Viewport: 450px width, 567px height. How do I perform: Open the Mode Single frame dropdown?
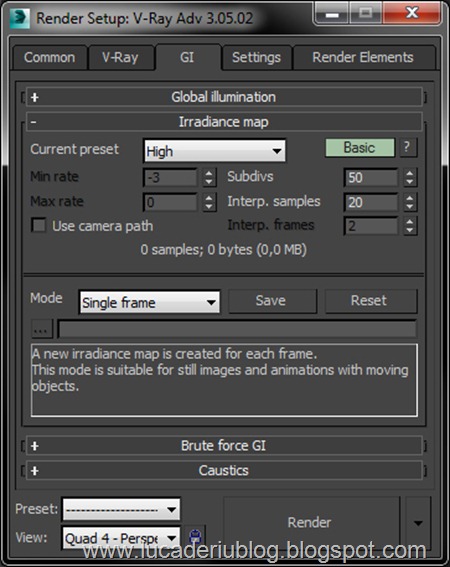click(x=149, y=302)
